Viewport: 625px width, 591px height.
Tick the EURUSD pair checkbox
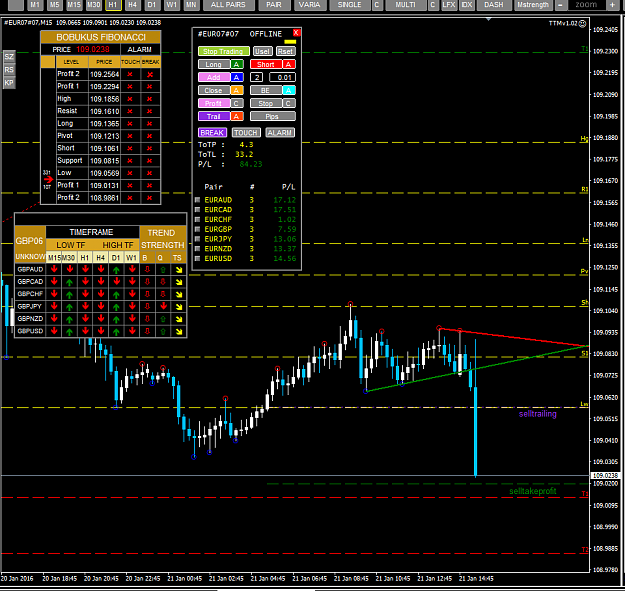coord(197,259)
